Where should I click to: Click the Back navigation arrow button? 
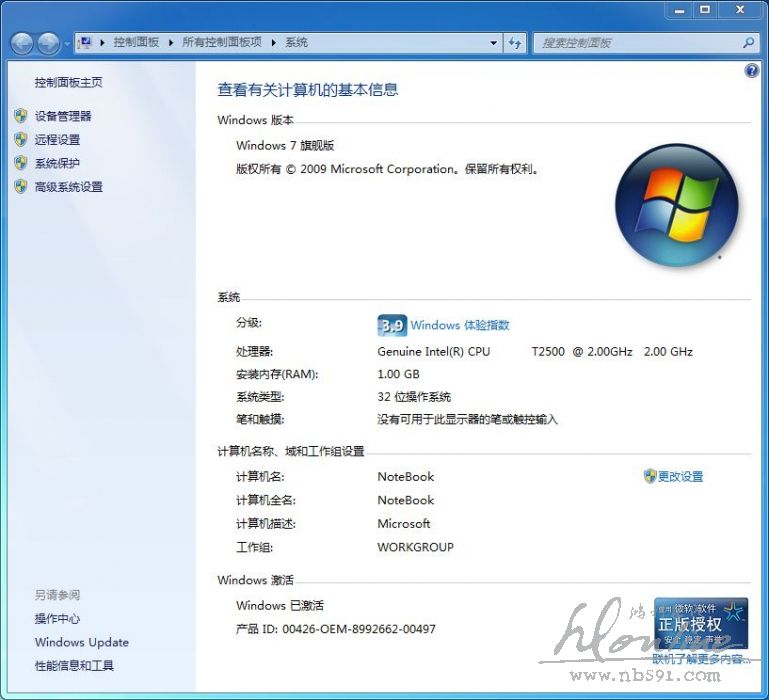point(22,43)
